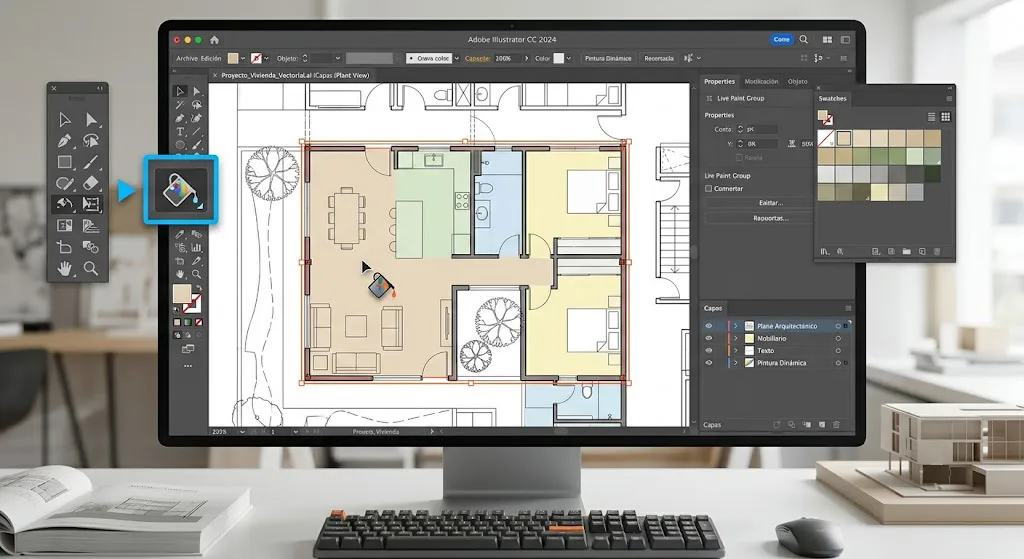Click the Conta value field
The image size is (1024, 559).
761,129
